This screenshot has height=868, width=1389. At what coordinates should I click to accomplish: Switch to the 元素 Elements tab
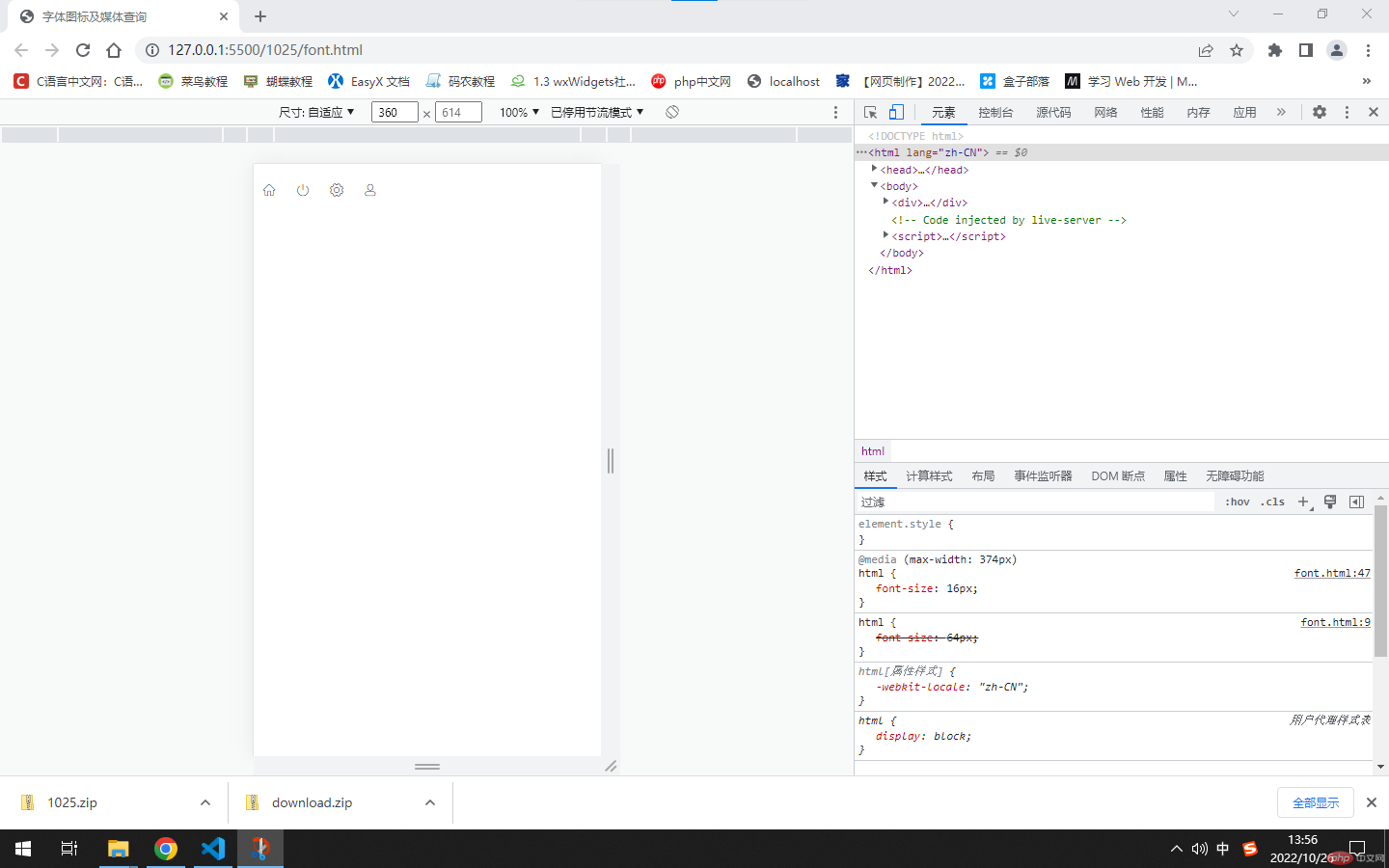coord(943,112)
